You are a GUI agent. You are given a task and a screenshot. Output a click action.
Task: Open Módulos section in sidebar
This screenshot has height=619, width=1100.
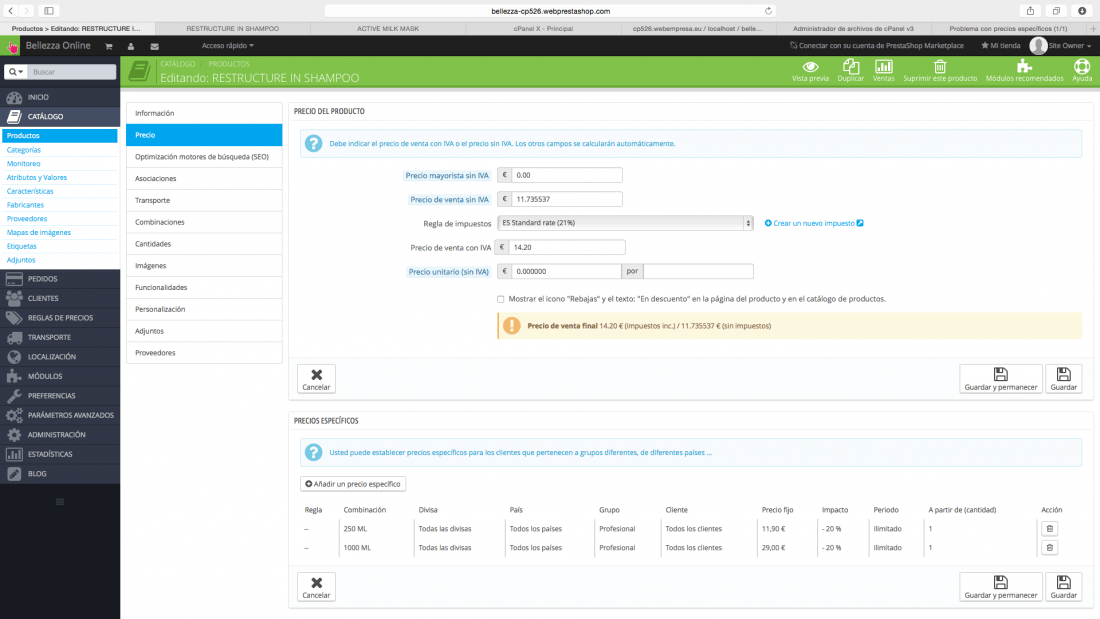[60, 376]
